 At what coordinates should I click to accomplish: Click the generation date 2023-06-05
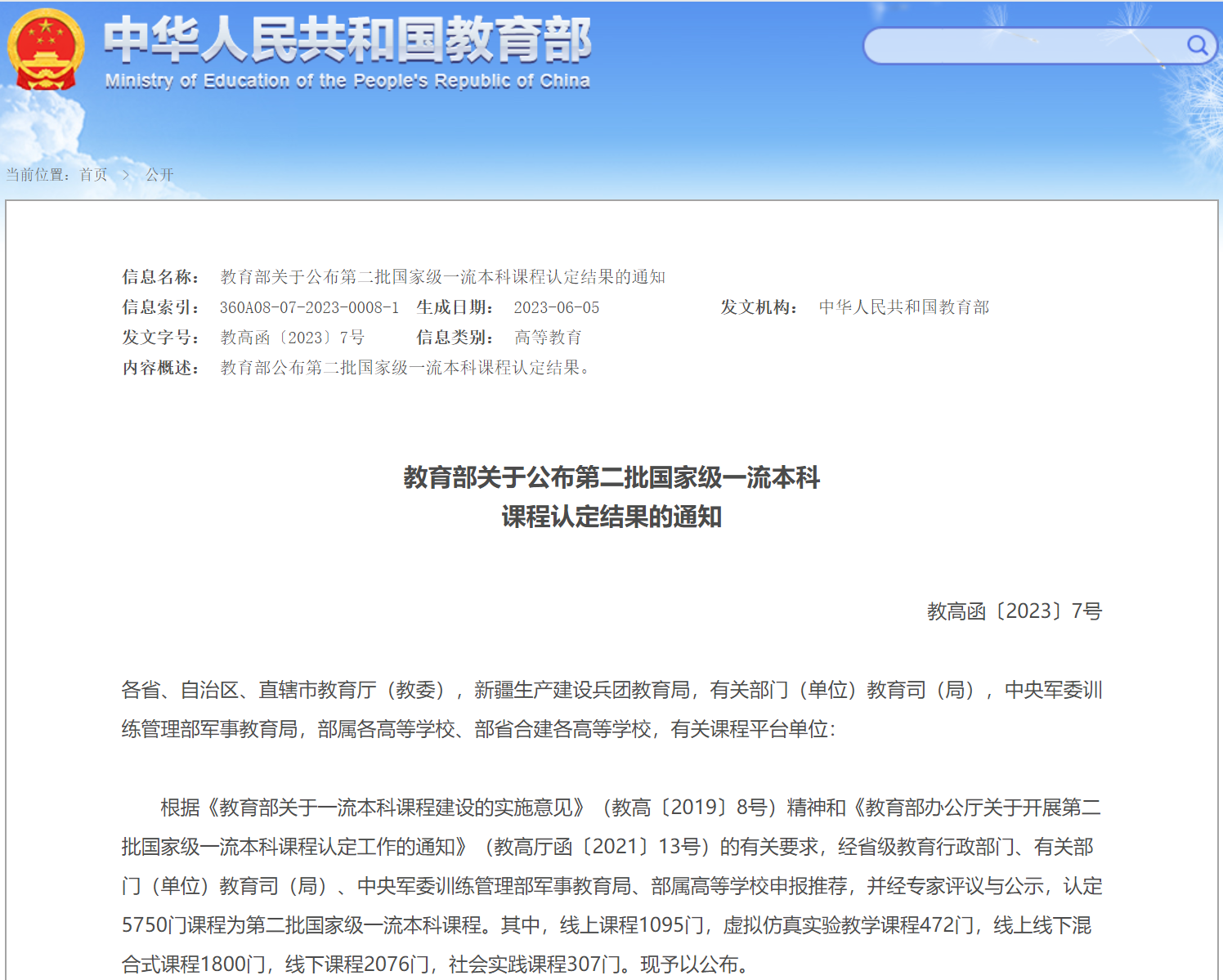click(x=556, y=307)
